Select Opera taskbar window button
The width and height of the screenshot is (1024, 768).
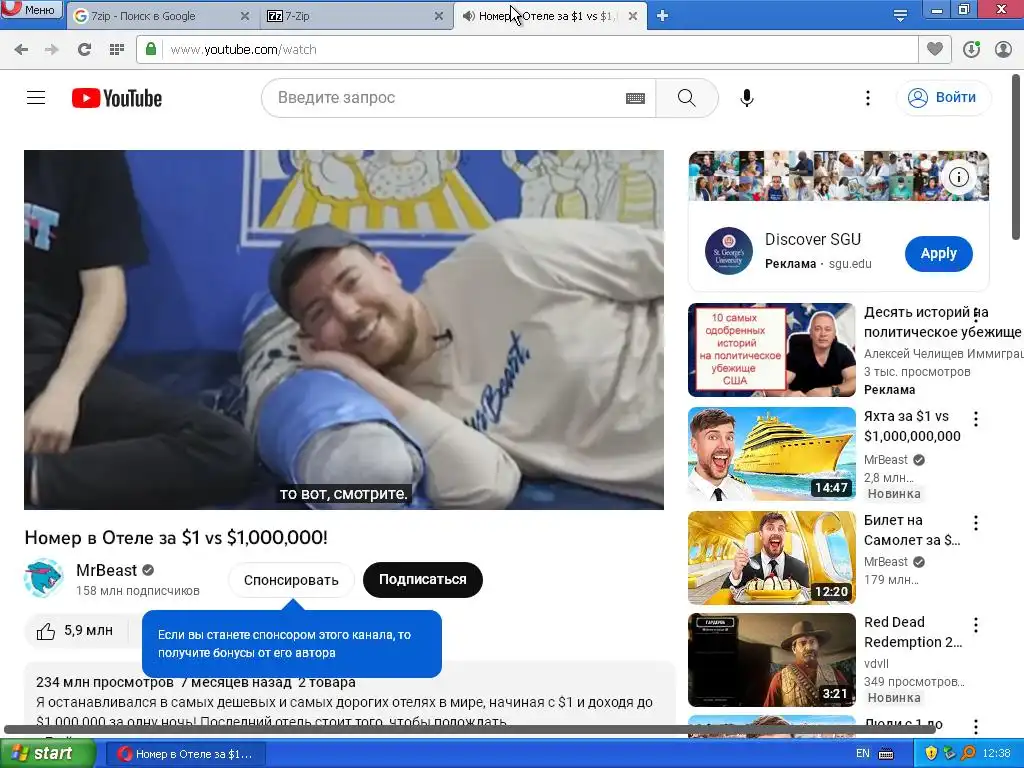(185, 754)
